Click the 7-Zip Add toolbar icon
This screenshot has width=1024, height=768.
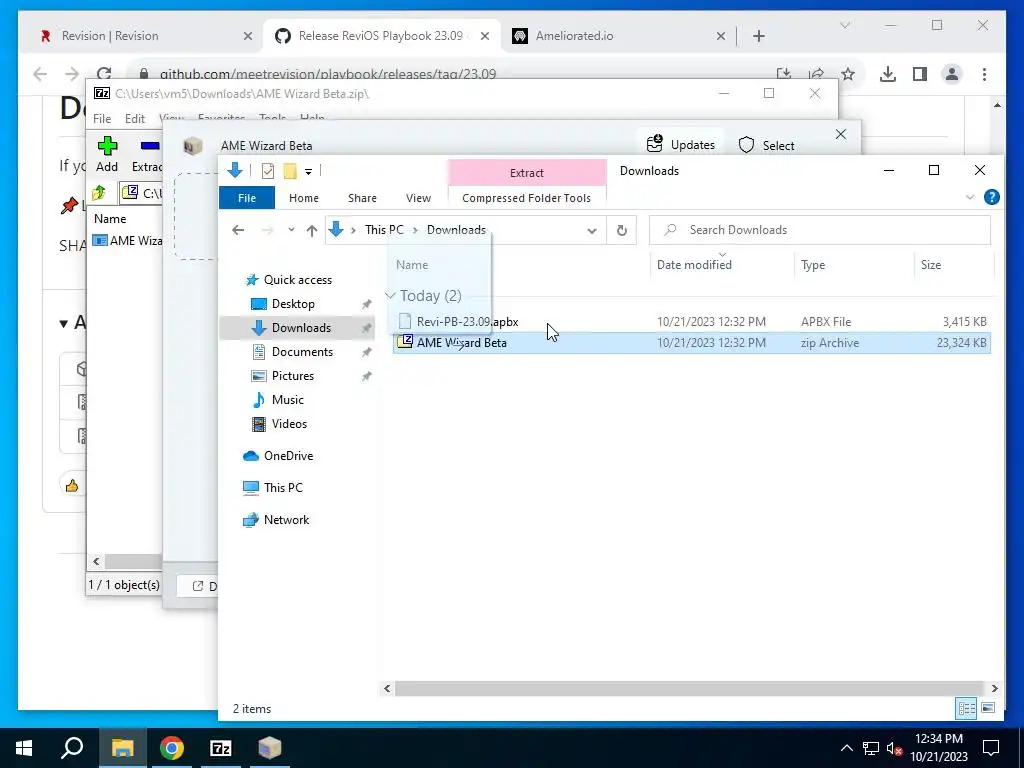107,146
